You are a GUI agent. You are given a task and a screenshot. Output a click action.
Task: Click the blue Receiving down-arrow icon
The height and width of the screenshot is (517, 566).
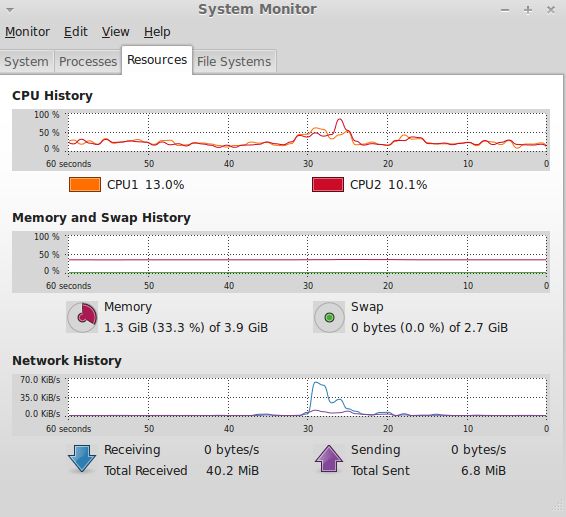pyautogui.click(x=82, y=459)
